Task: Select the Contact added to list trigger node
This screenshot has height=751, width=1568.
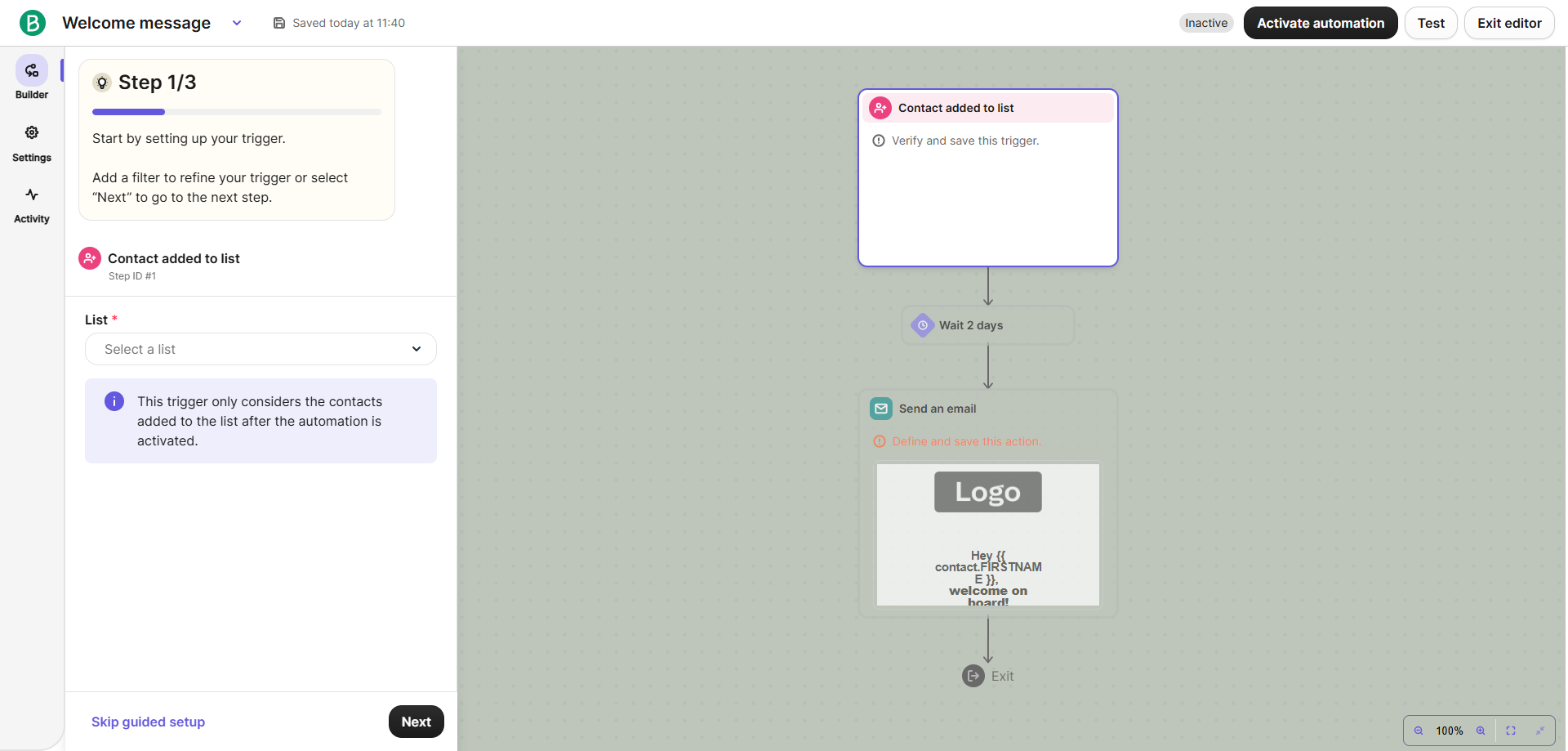Action: click(988, 177)
